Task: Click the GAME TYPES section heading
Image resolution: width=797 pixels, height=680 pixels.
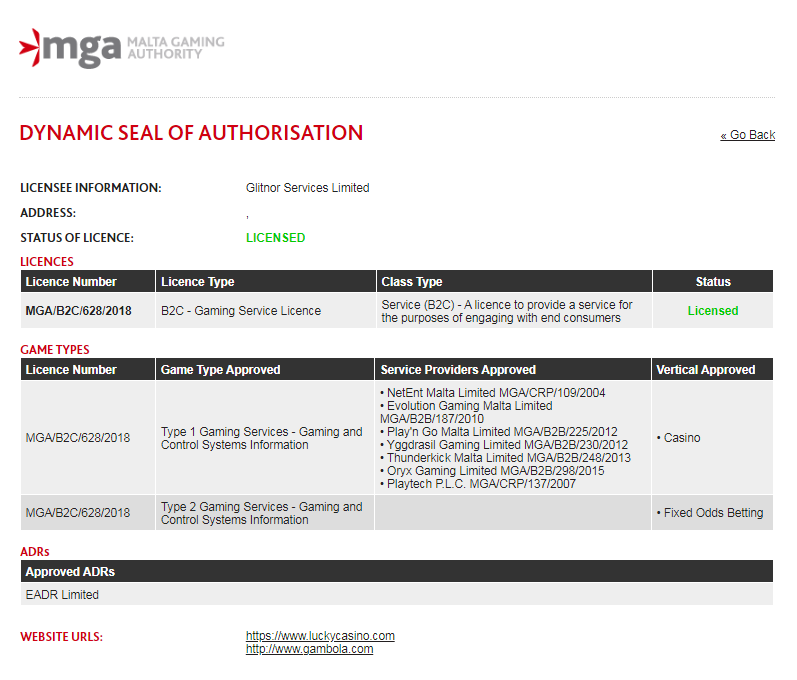Action: click(x=55, y=350)
